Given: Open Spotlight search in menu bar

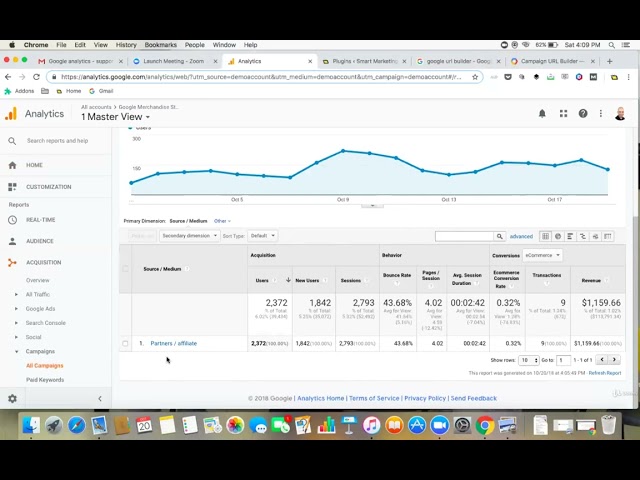Looking at the screenshot, I should [611, 45].
